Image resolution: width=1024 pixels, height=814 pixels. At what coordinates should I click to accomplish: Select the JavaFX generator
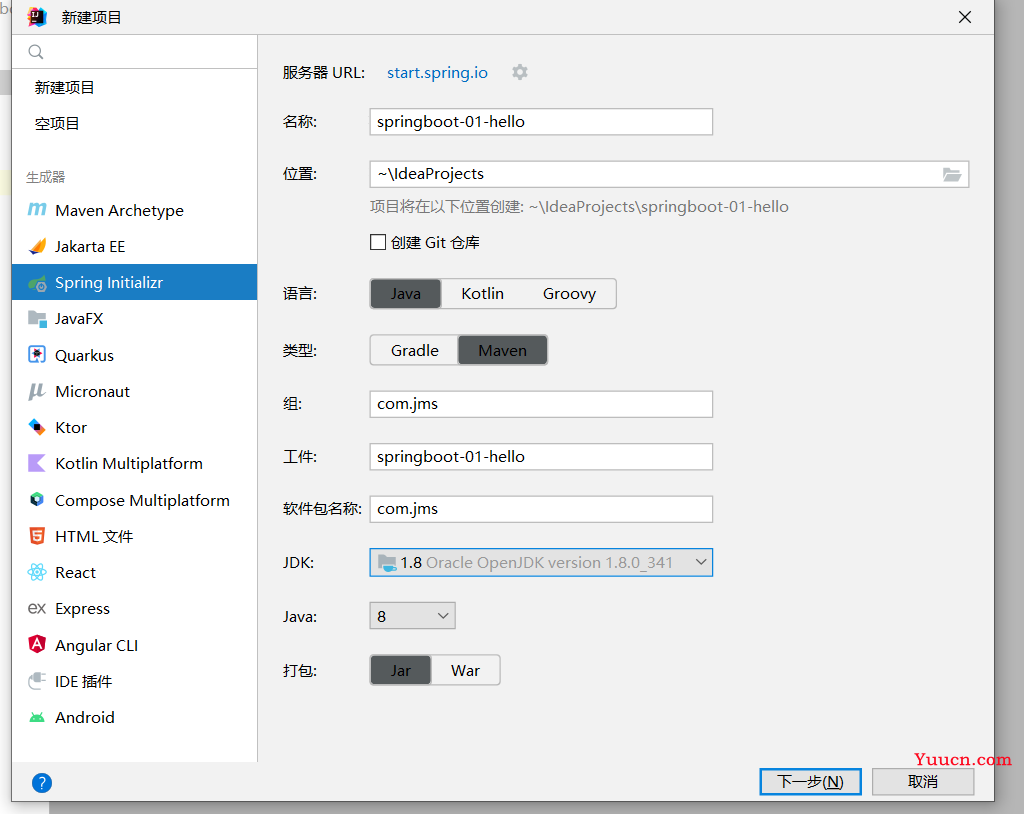tap(135, 319)
